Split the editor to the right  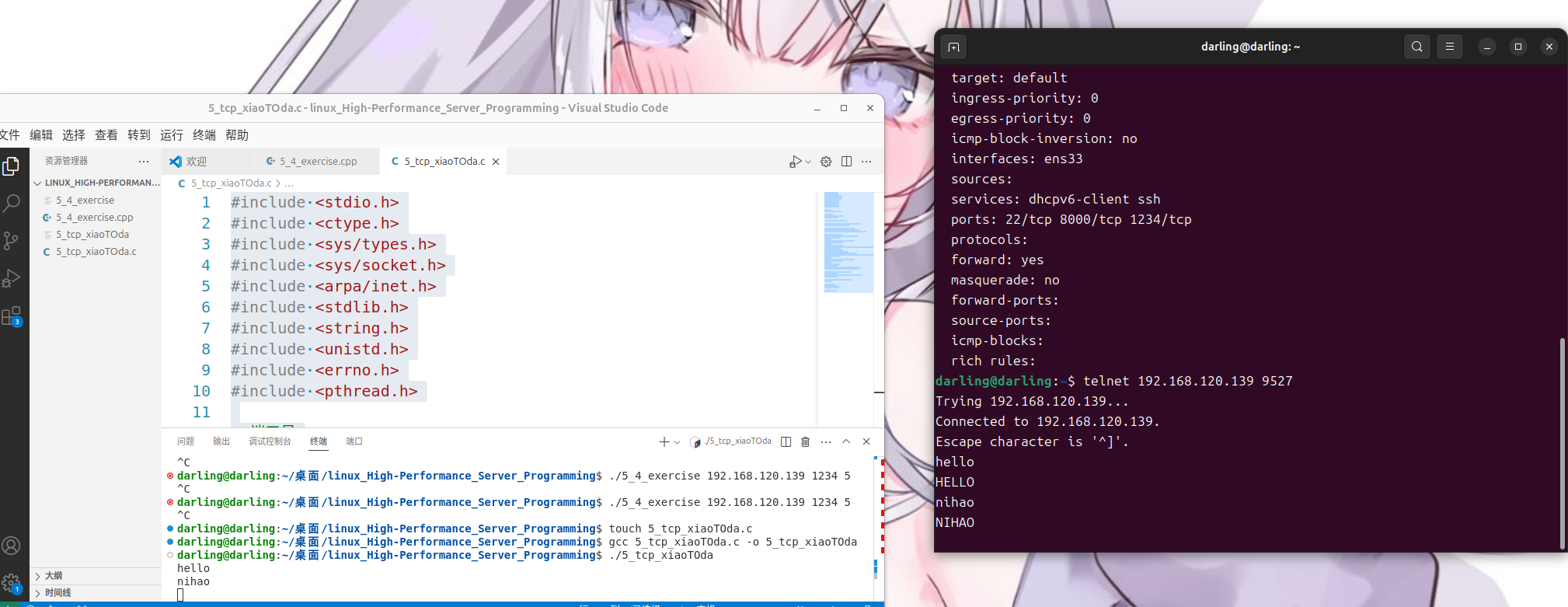pyautogui.click(x=846, y=162)
